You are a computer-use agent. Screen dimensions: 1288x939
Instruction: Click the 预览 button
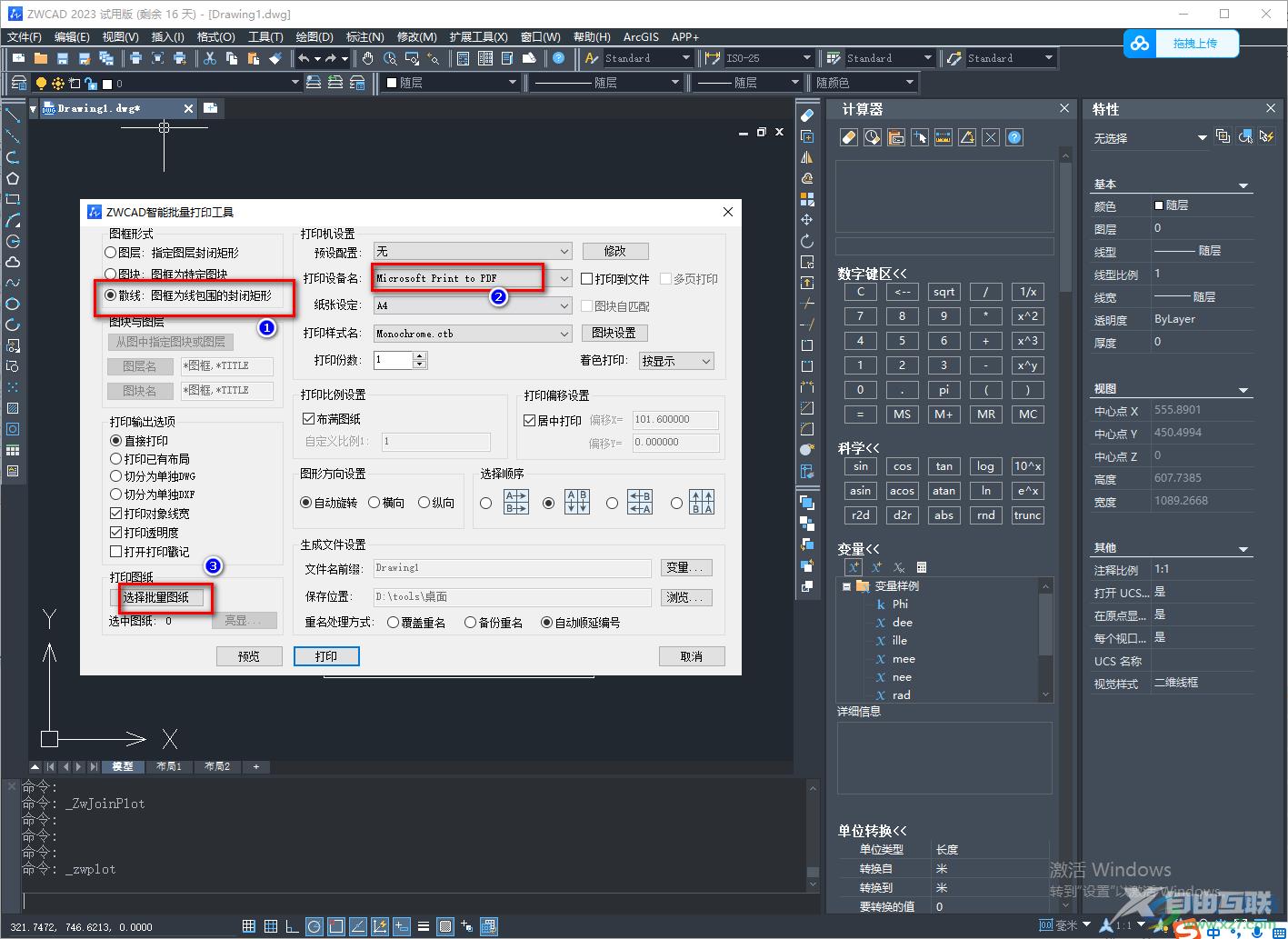(x=249, y=656)
